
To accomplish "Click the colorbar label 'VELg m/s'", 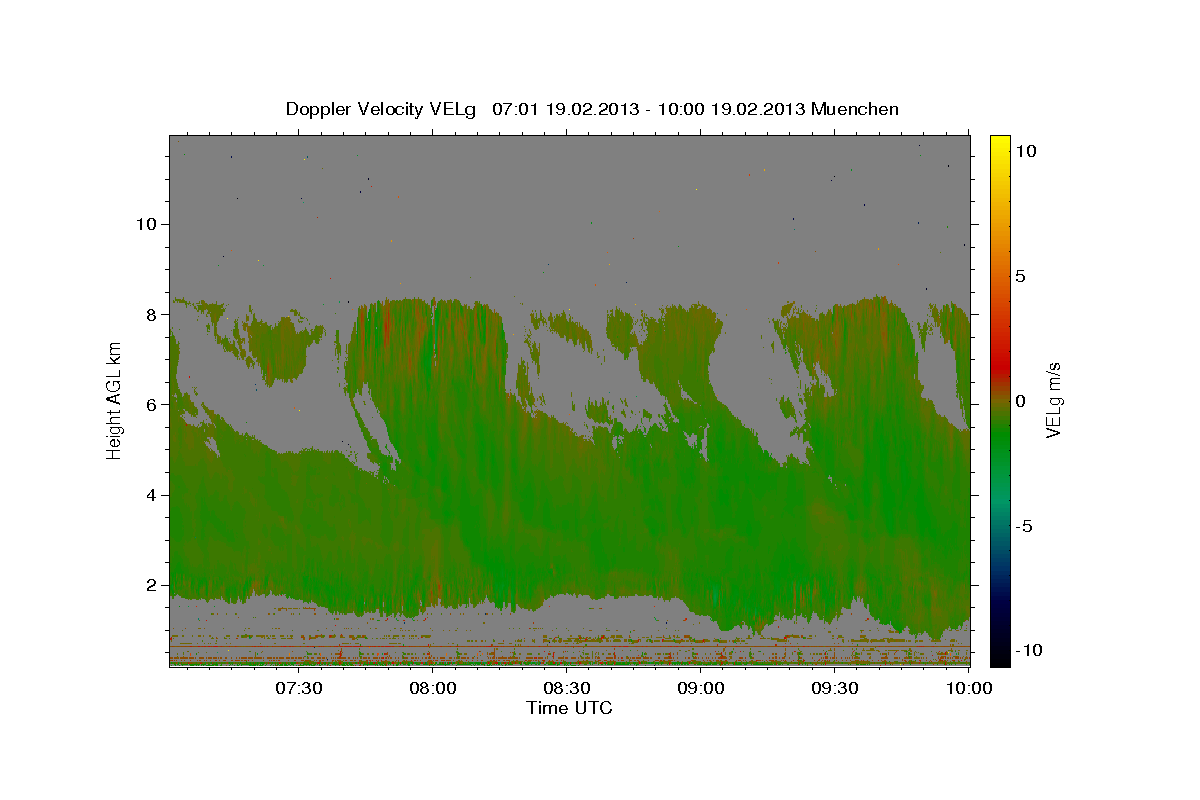I will [x=1053, y=401].
